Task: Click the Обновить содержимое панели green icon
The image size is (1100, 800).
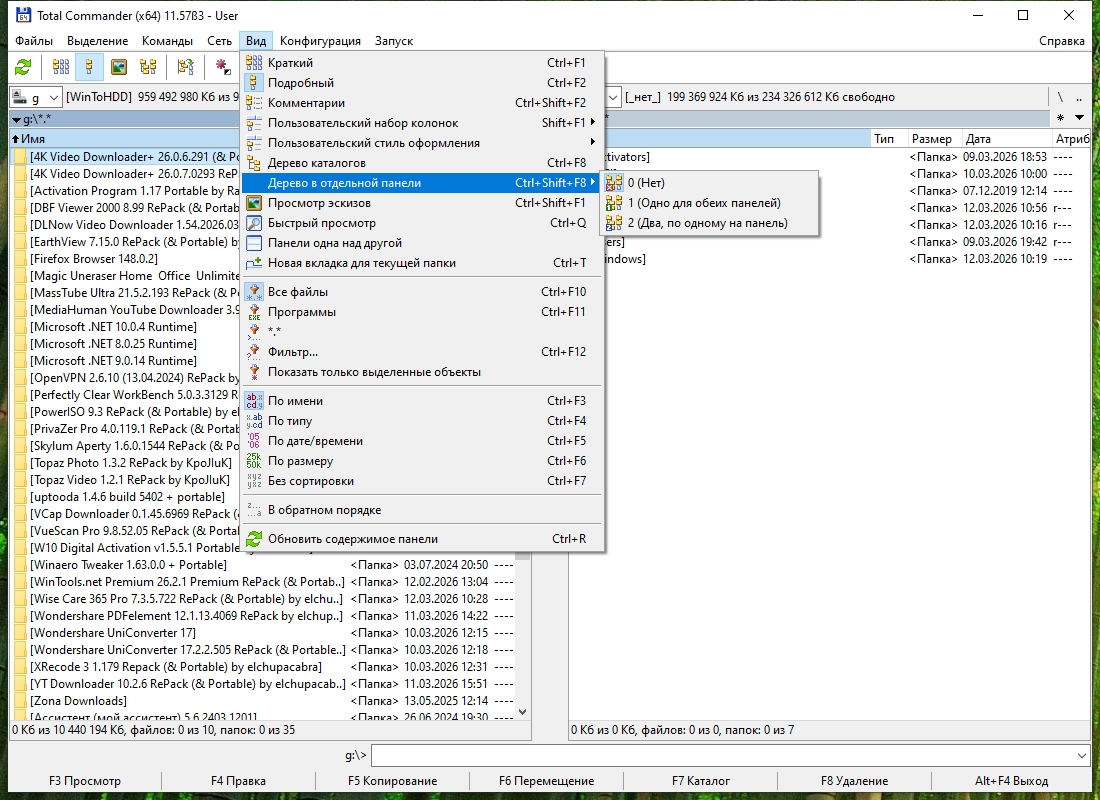Action: coord(254,539)
